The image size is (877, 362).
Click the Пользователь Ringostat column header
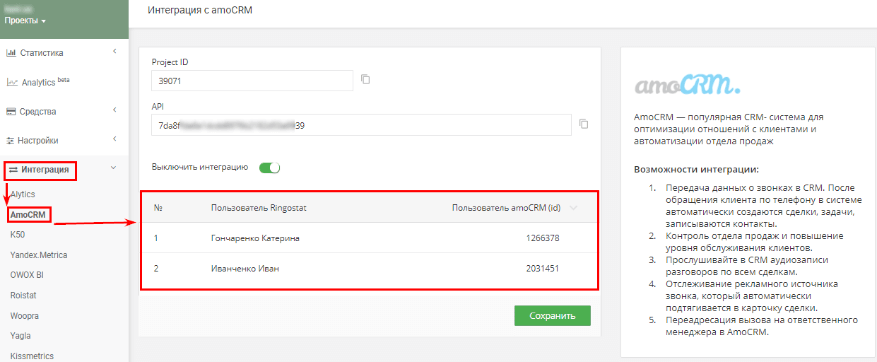pos(259,208)
